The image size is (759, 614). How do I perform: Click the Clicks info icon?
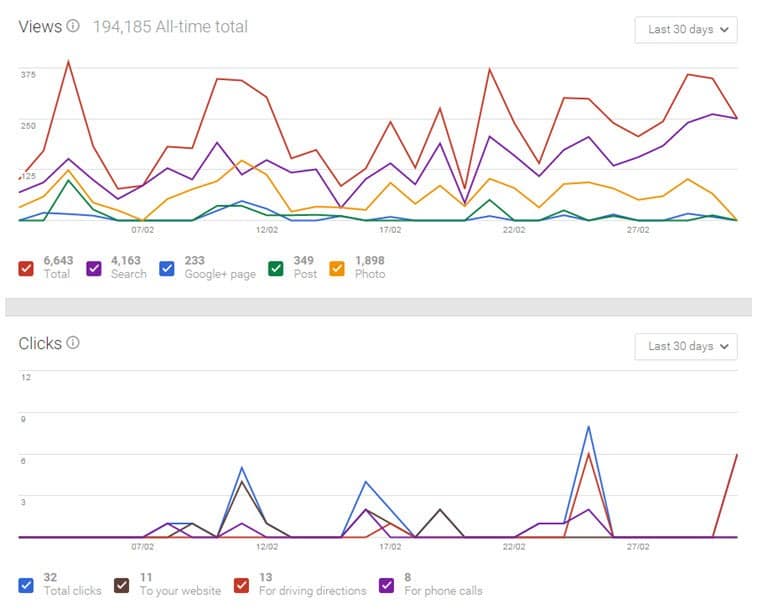coord(73,343)
